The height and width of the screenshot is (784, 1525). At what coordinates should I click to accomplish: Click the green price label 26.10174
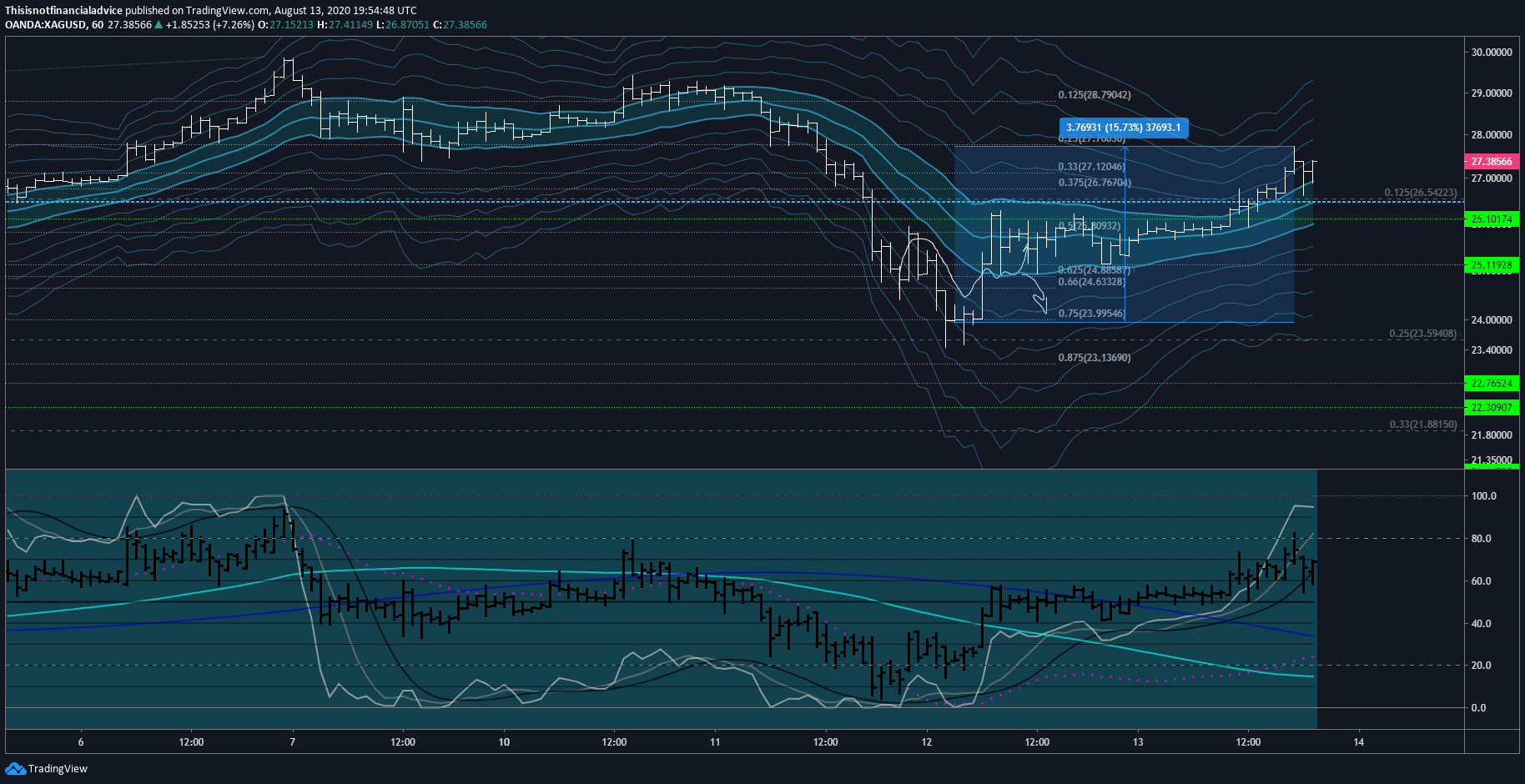pos(1492,219)
